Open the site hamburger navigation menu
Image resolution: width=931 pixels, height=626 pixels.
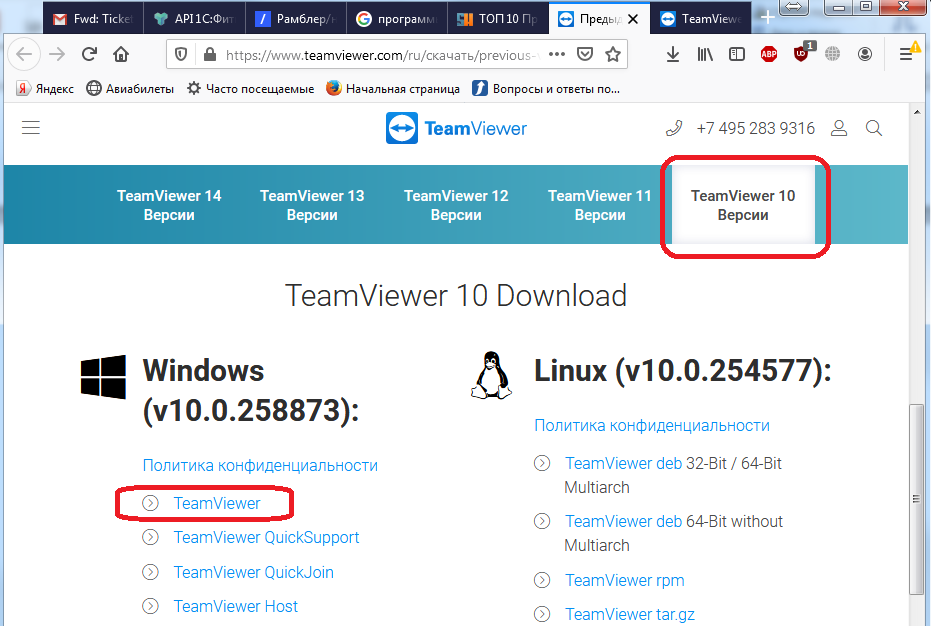click(31, 128)
